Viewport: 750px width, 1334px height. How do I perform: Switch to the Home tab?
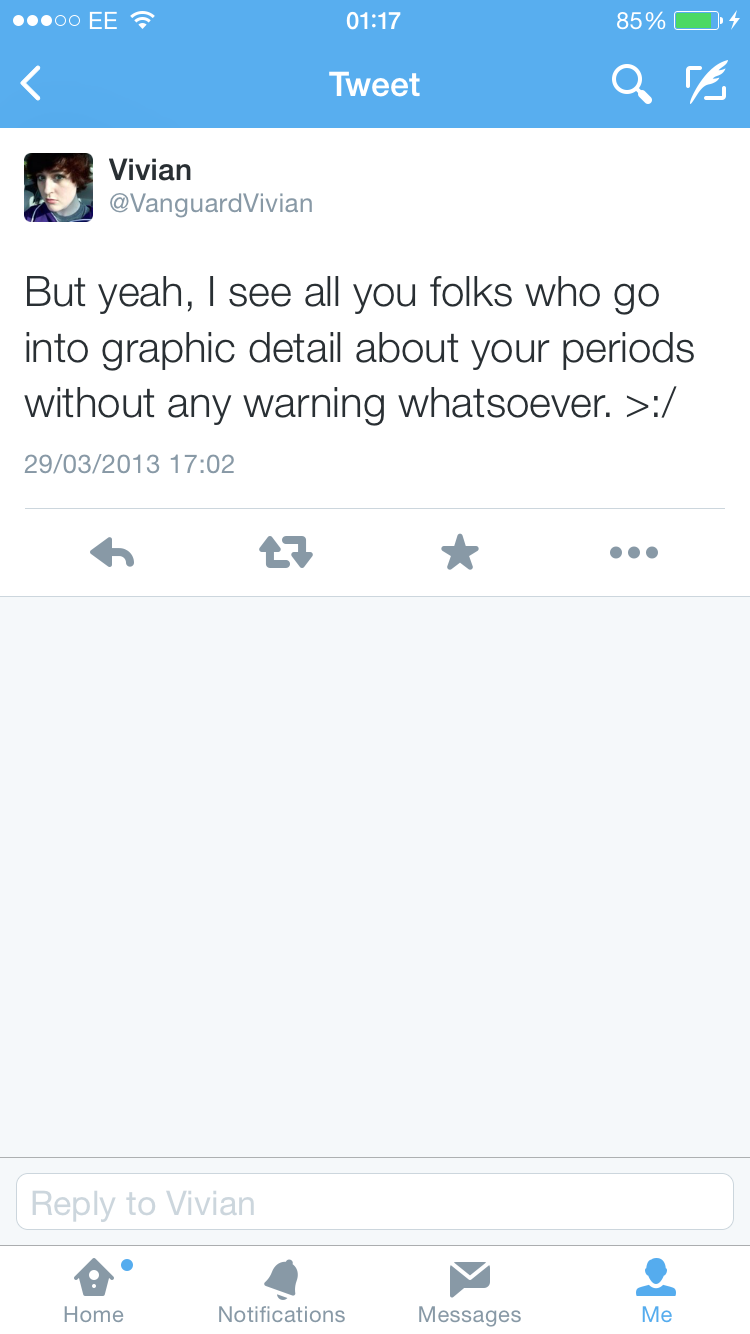(94, 1290)
